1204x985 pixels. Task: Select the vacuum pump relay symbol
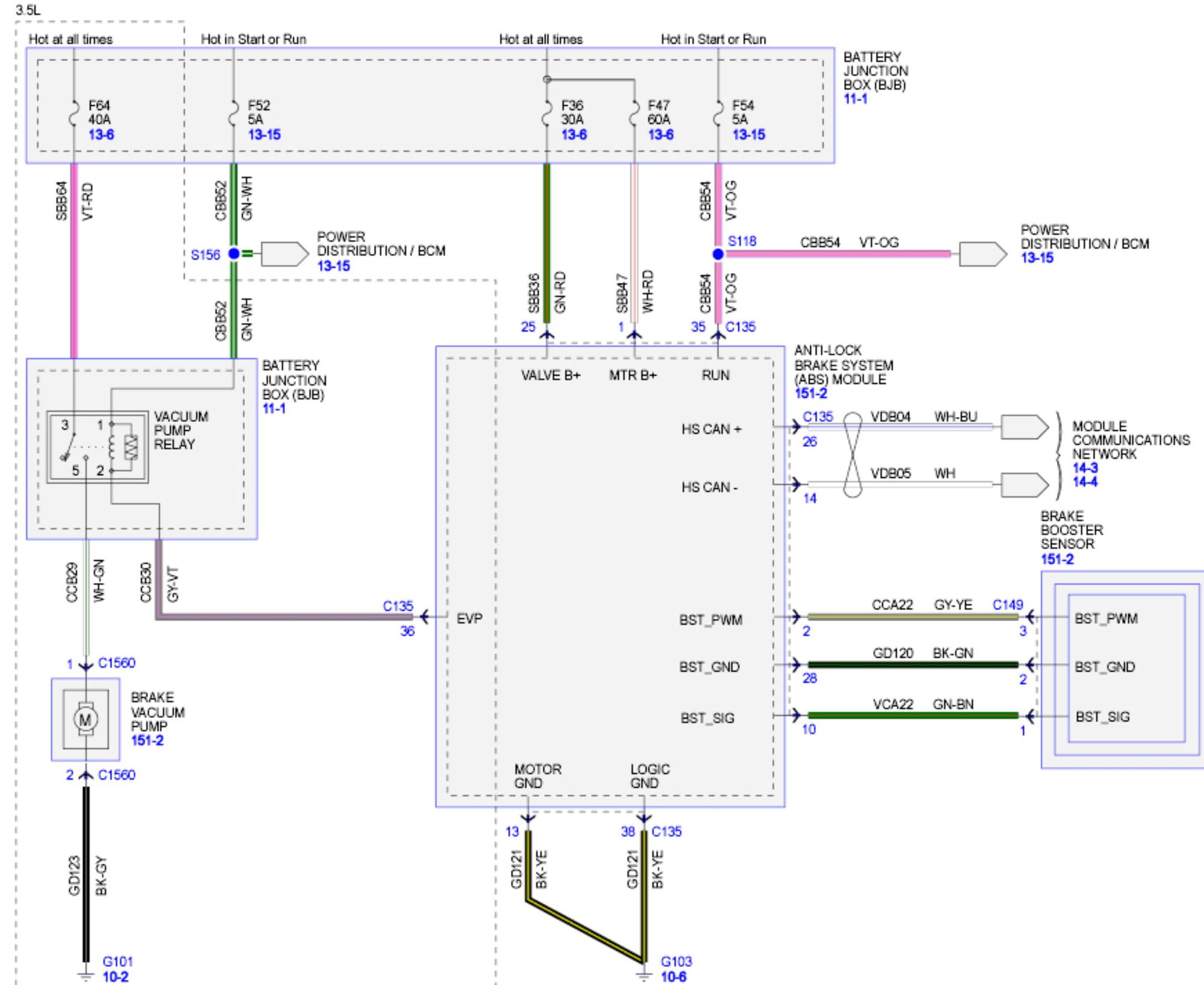click(98, 447)
